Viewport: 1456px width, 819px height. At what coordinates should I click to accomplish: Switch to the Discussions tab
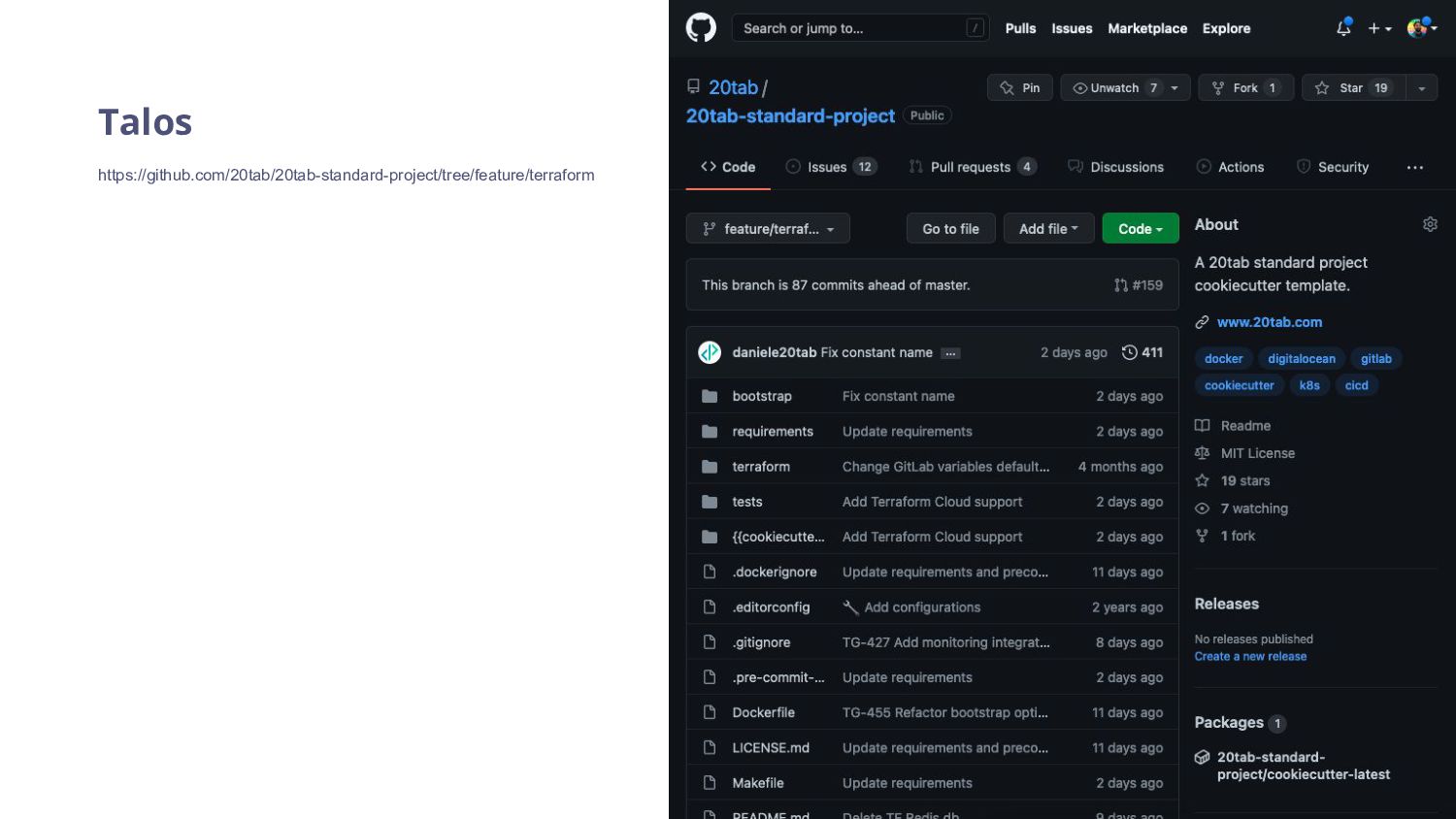[x=1115, y=167]
